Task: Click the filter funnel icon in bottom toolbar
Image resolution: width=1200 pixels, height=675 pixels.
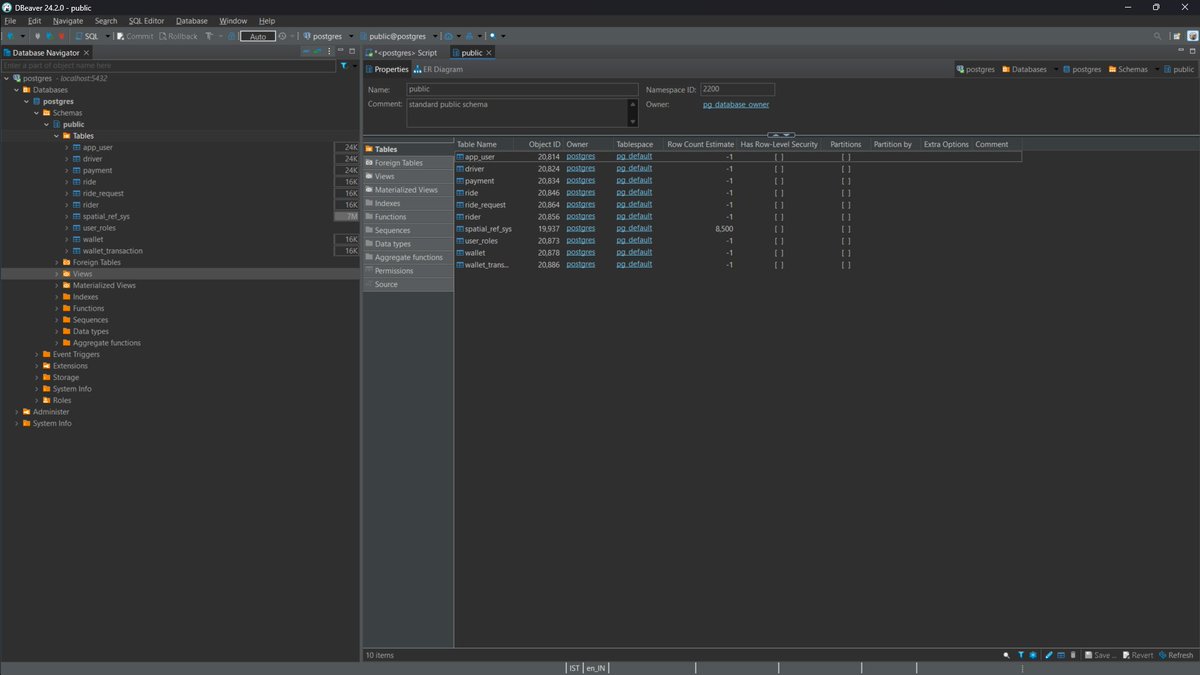Action: click(1021, 655)
